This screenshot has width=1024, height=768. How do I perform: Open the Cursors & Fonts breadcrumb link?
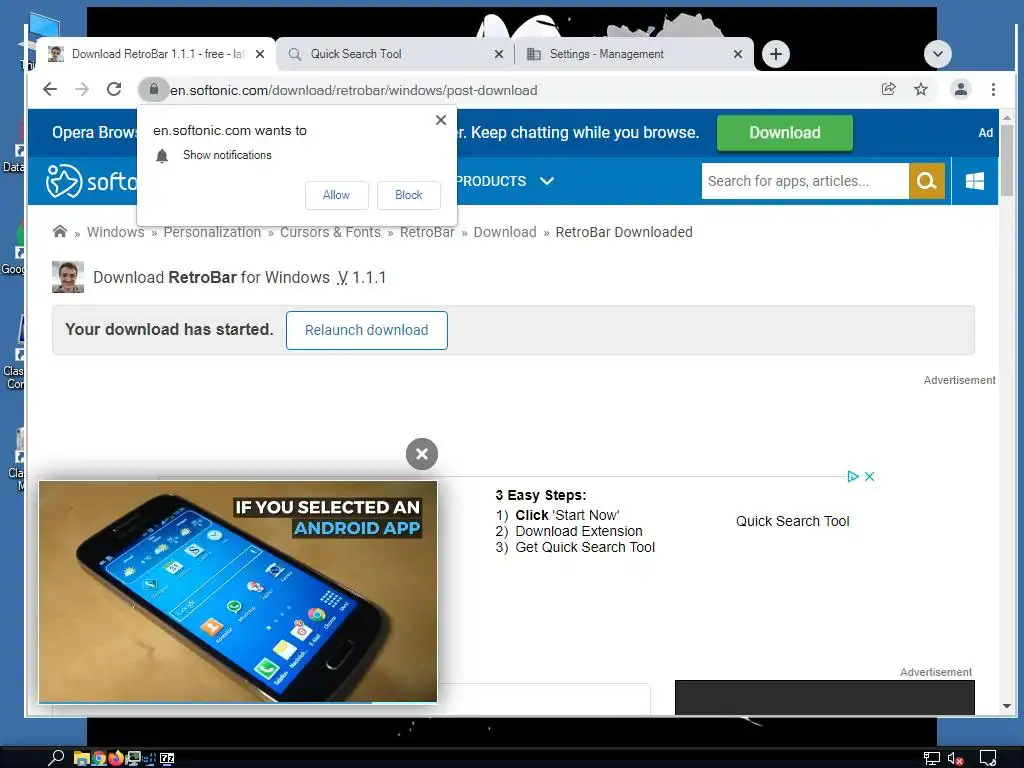330,232
